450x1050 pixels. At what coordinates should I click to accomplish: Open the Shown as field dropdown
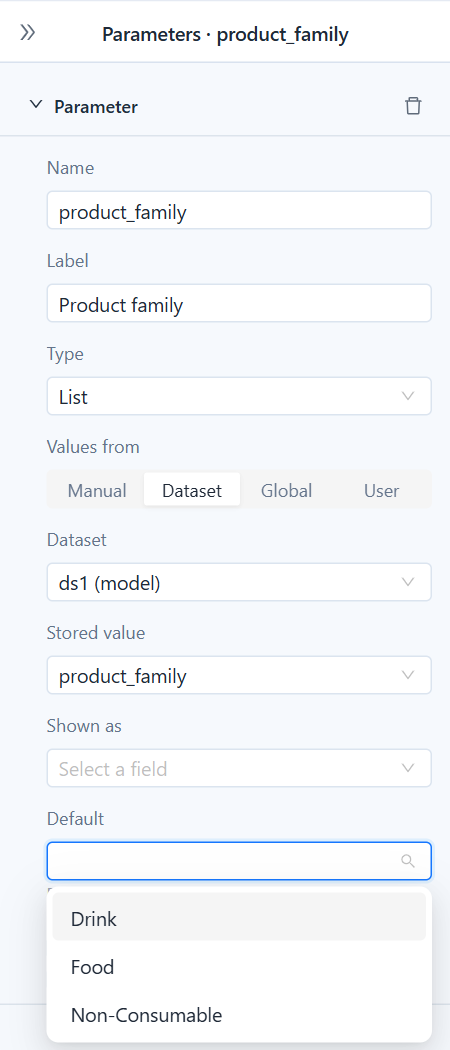pyautogui.click(x=239, y=768)
